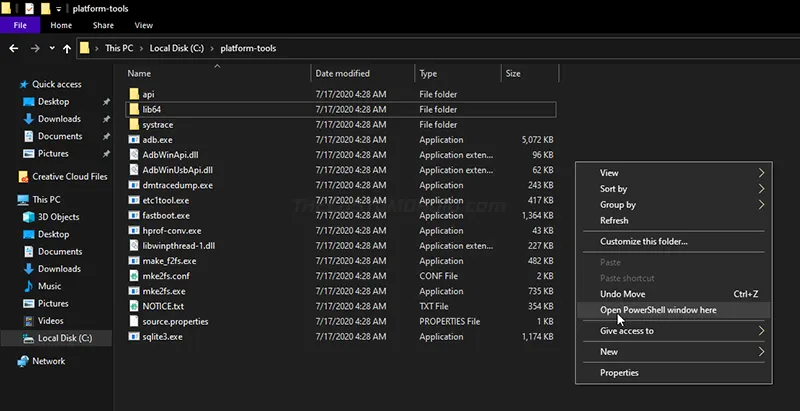800x411 pixels.
Task: Click the api folder icon
Action: (134, 94)
